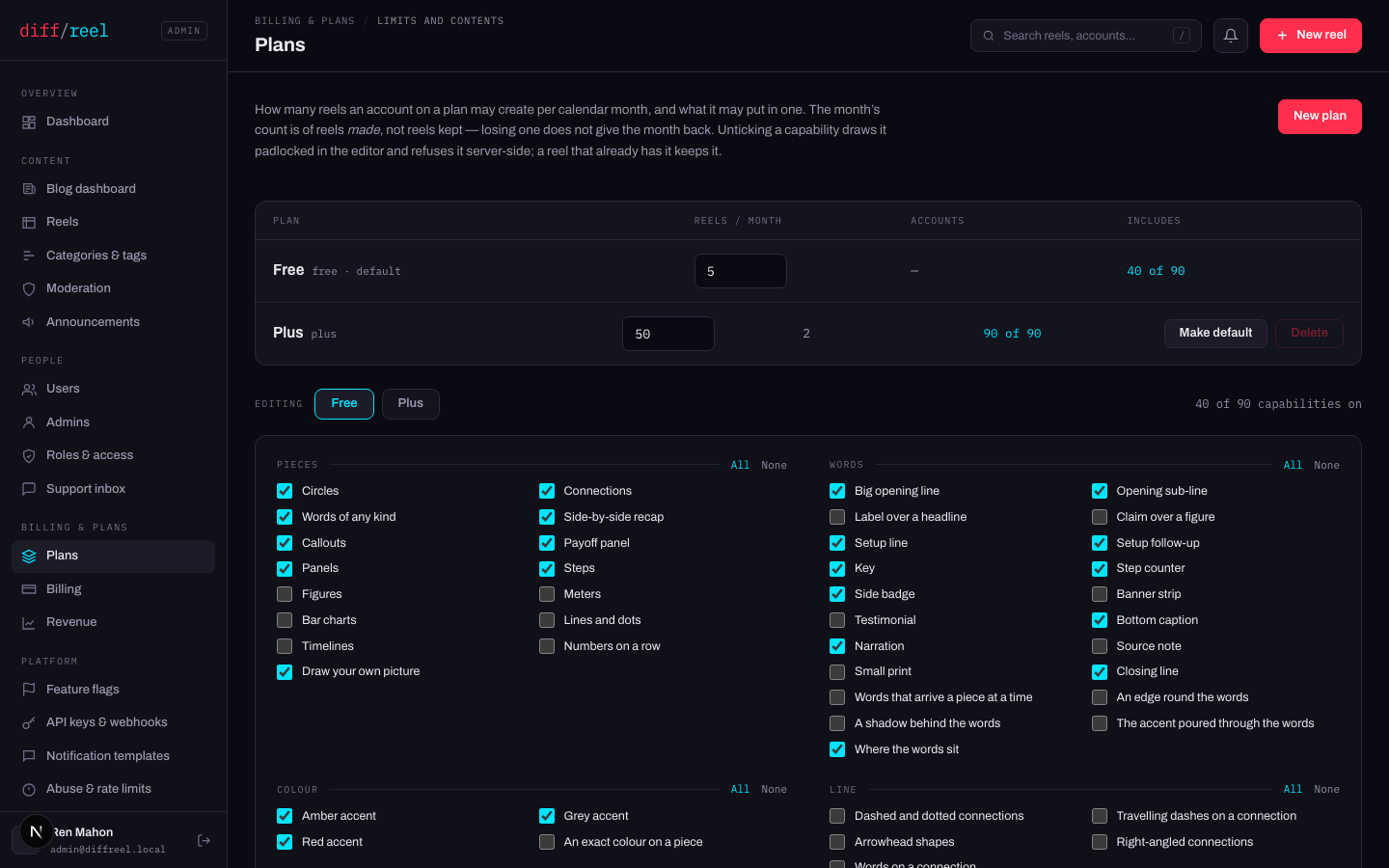Select All in the Pieces group

pyautogui.click(x=740, y=466)
